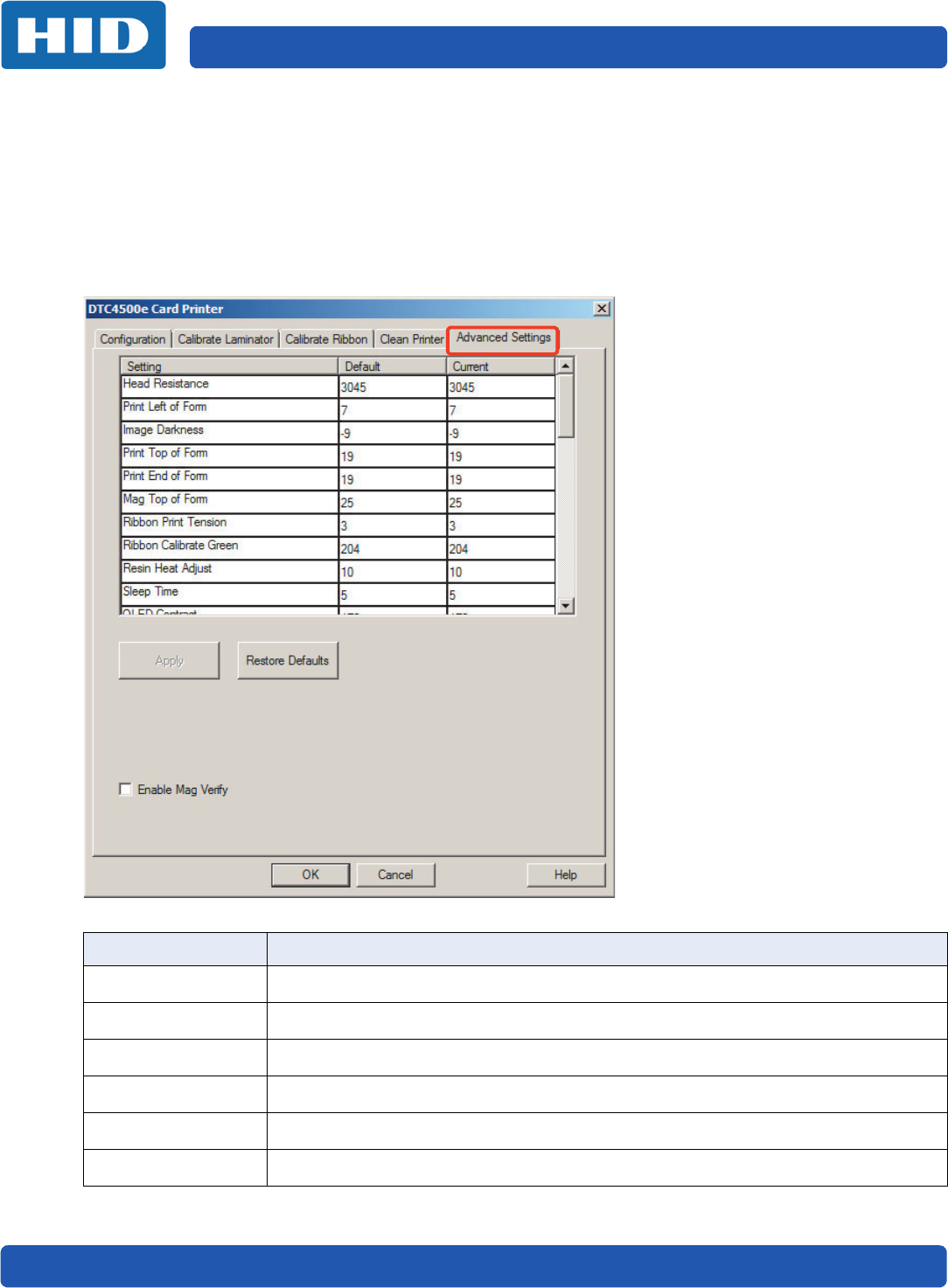Edit Print End of Form current value

click(x=501, y=479)
